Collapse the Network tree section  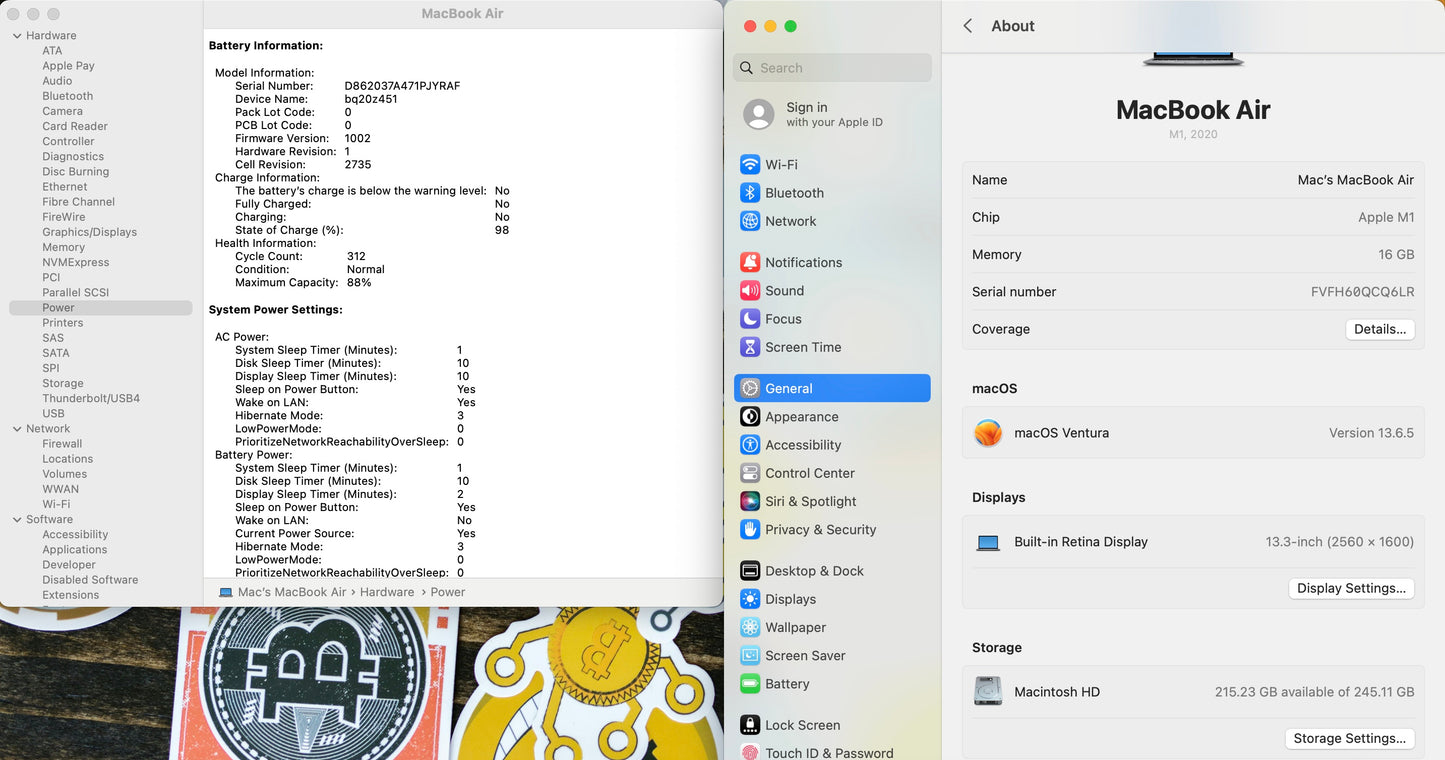pos(17,429)
